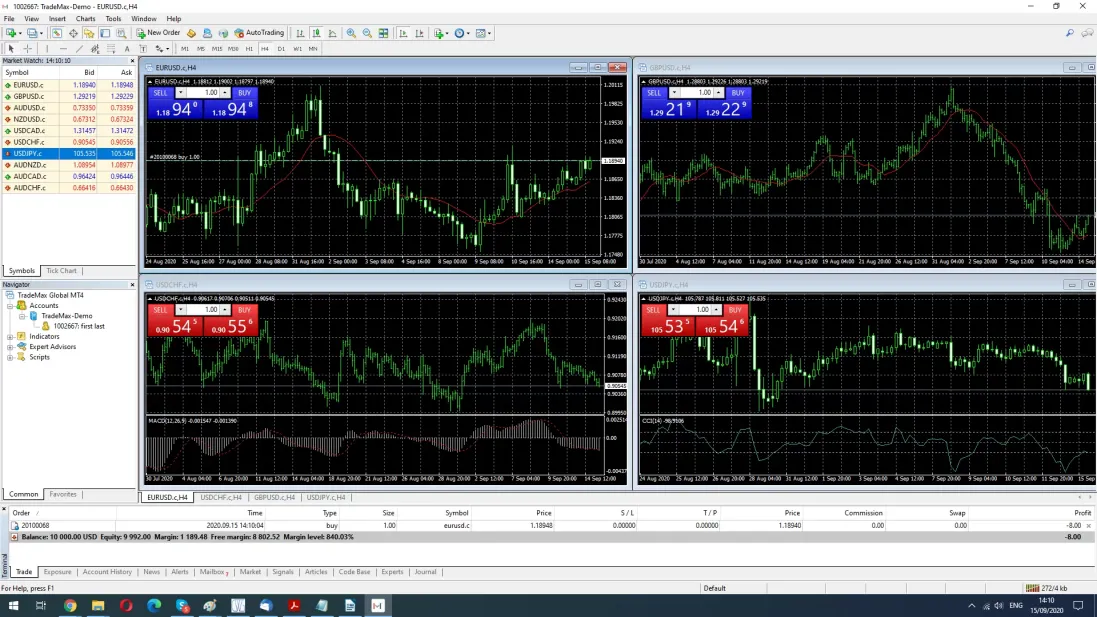Open the Tools menu

[113, 19]
